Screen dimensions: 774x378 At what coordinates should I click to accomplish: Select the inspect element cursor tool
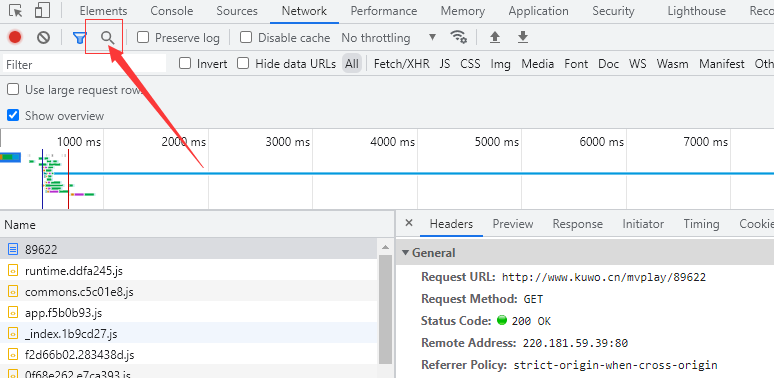(16, 10)
